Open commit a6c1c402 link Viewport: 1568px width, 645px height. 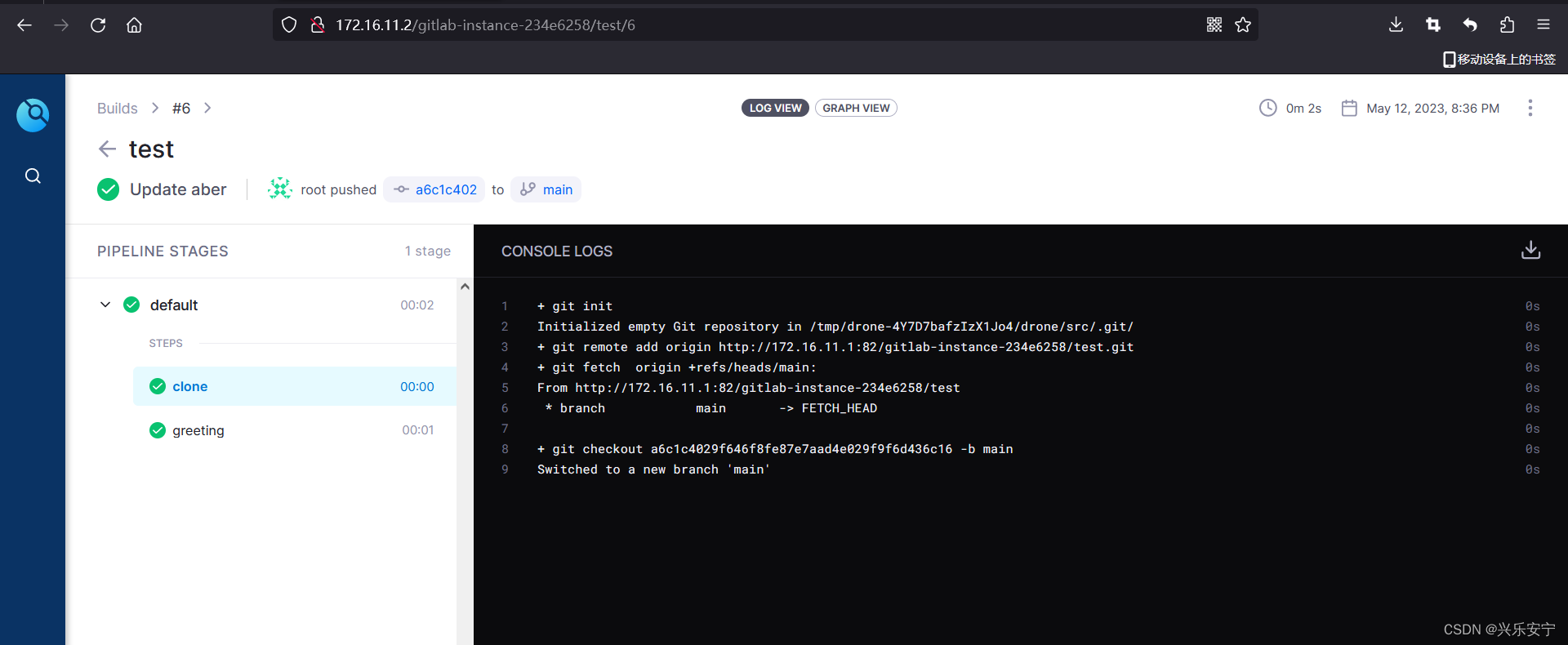434,189
